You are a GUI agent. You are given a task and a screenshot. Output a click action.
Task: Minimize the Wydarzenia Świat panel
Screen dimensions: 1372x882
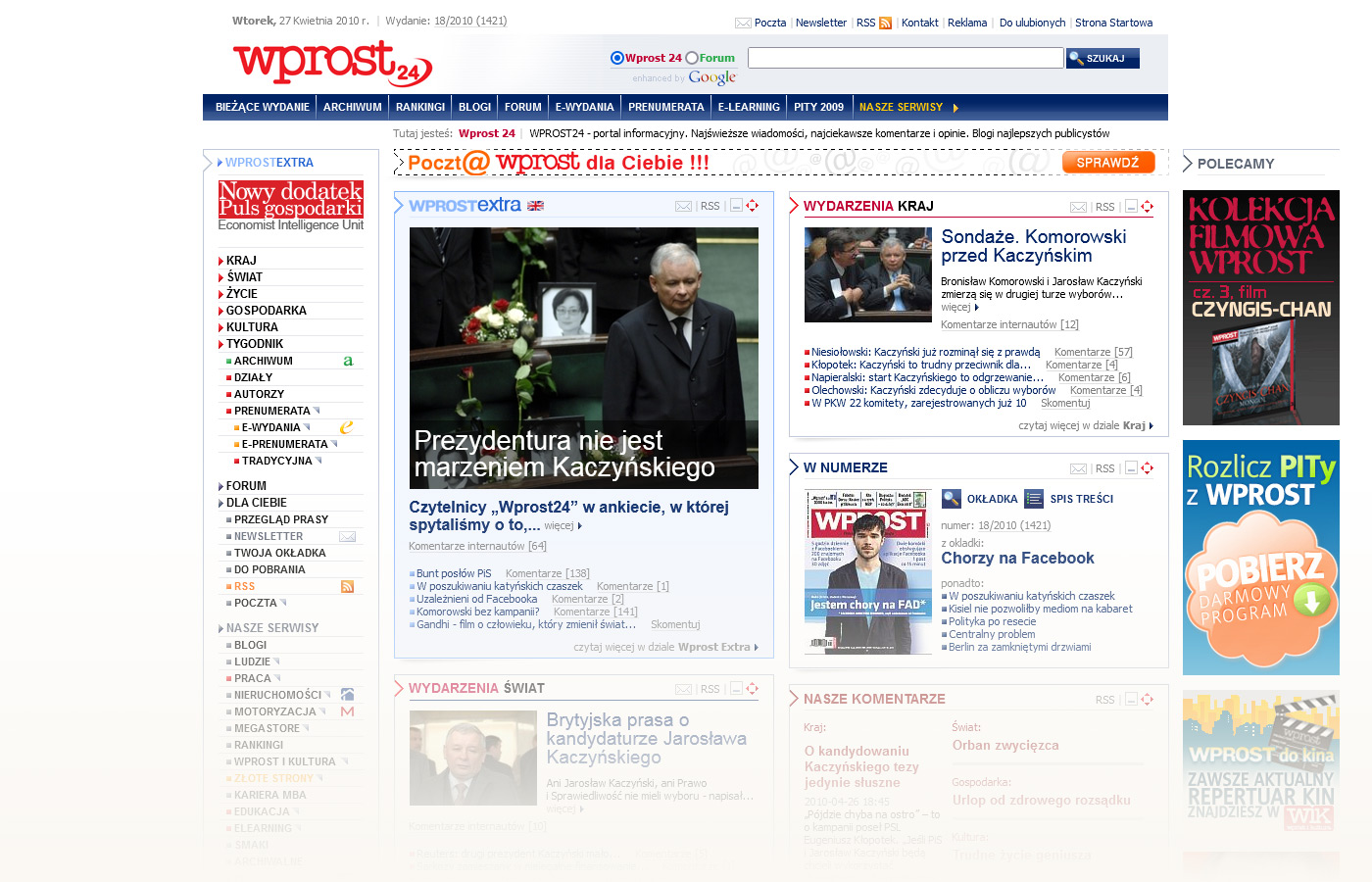coord(736,689)
